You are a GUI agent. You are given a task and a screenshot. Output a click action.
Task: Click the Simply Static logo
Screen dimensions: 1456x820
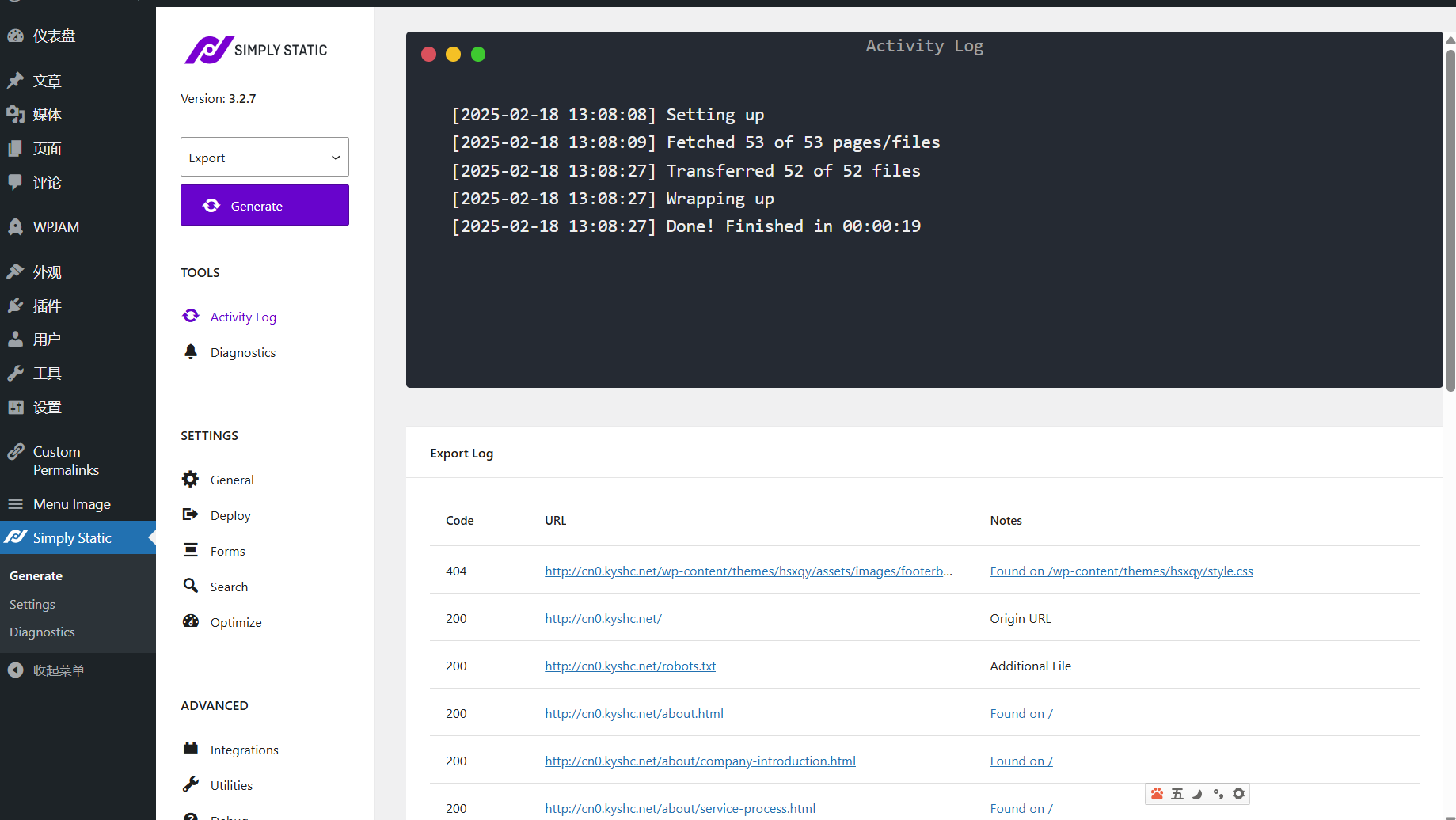tap(256, 50)
